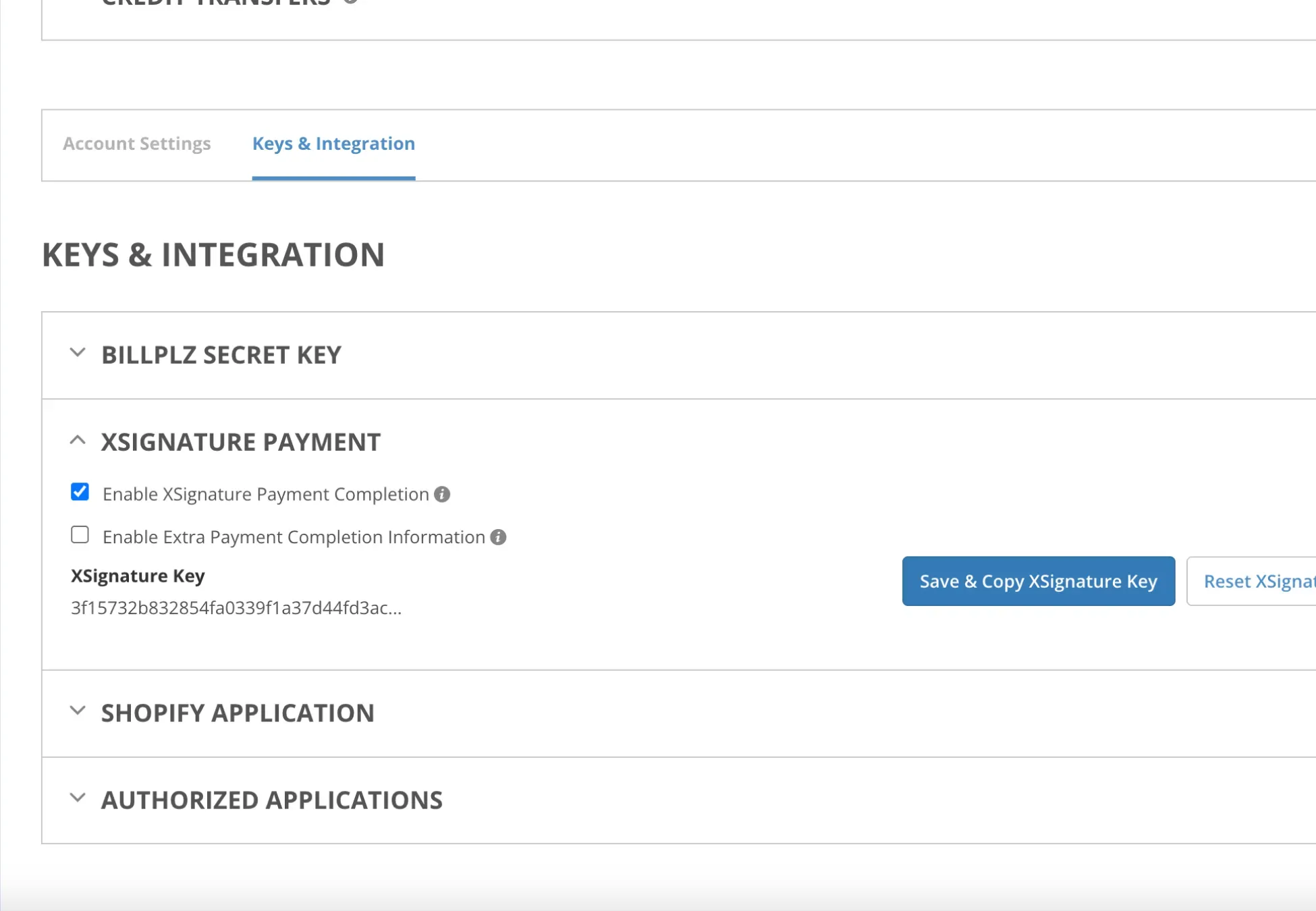Image resolution: width=1316 pixels, height=911 pixels.
Task: Click the BILLPLZ SECRET KEY heading
Action: [221, 355]
